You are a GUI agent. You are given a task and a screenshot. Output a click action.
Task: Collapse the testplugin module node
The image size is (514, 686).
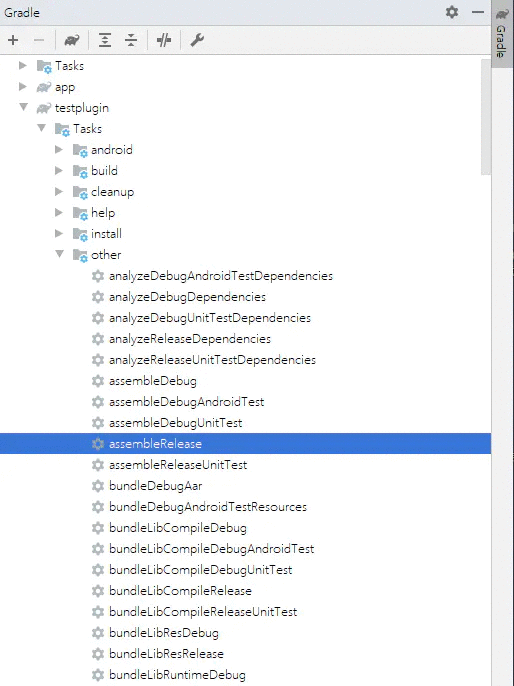tap(23, 107)
